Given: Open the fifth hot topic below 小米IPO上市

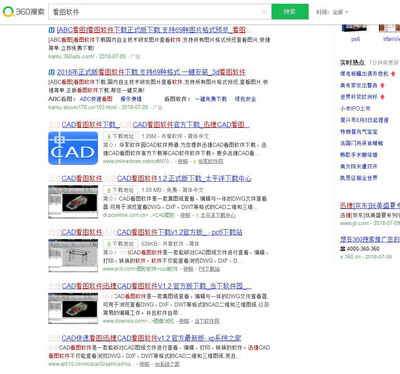Looking at the screenshot, I should [364, 120].
